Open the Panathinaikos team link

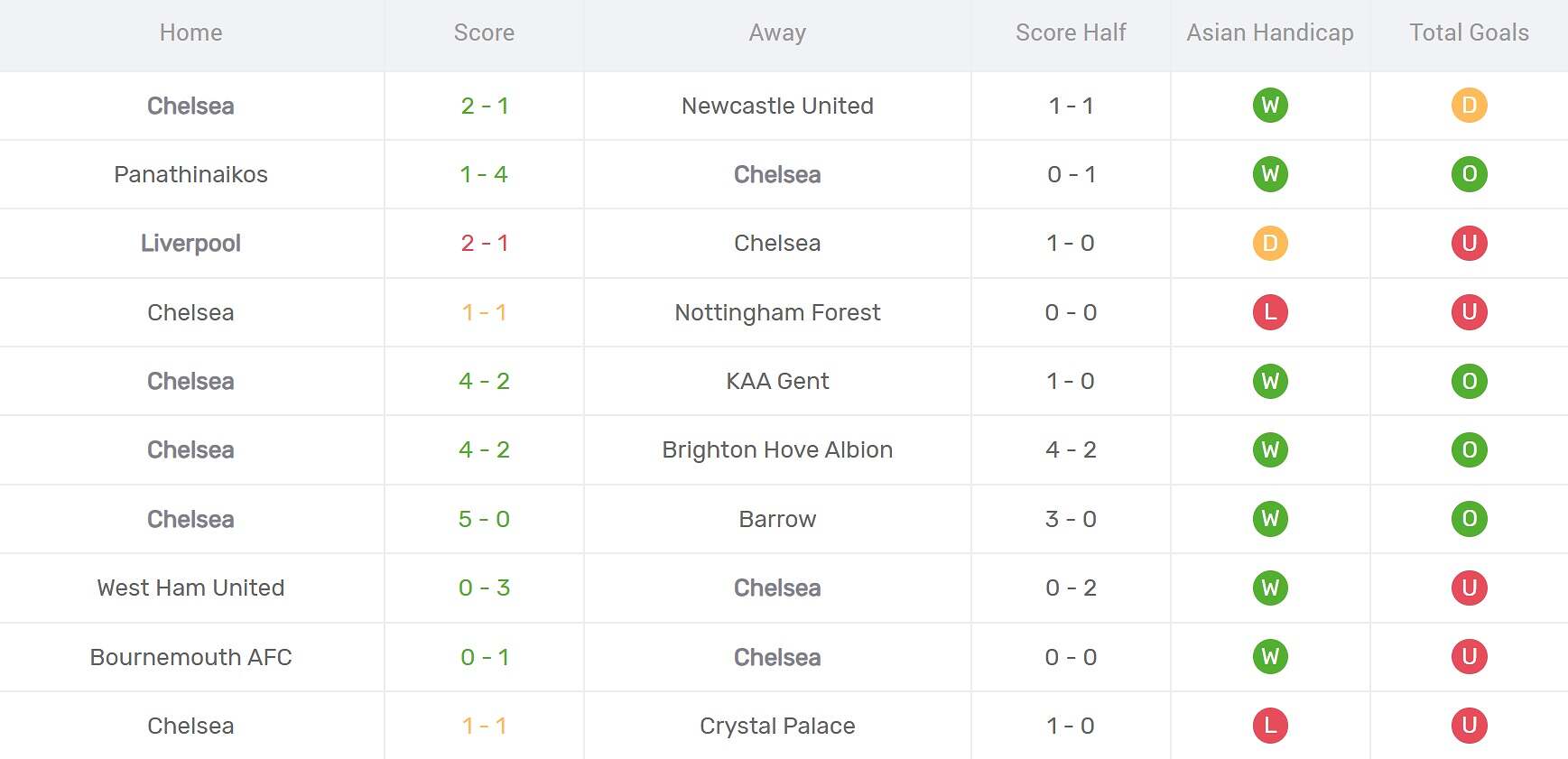click(190, 174)
